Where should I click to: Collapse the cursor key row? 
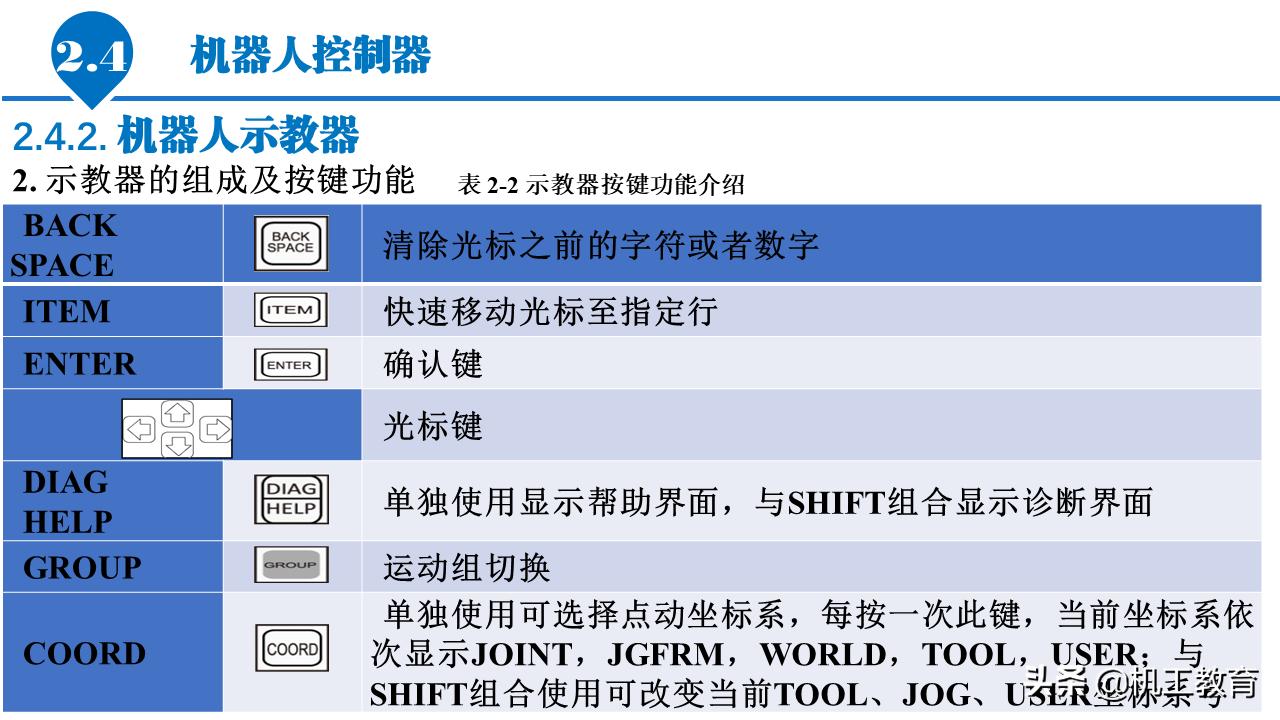(x=177, y=426)
